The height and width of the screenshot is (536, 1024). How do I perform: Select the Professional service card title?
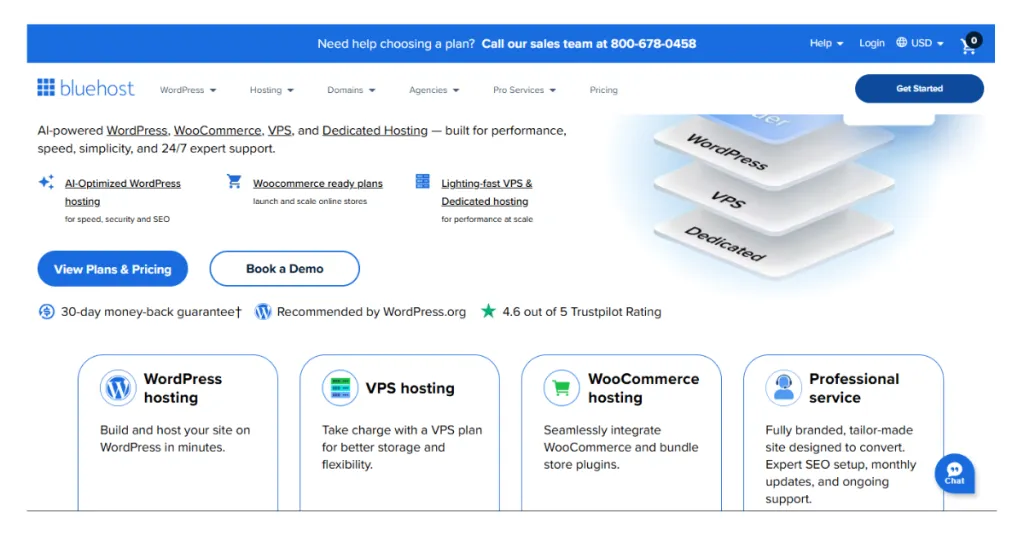[x=854, y=388]
